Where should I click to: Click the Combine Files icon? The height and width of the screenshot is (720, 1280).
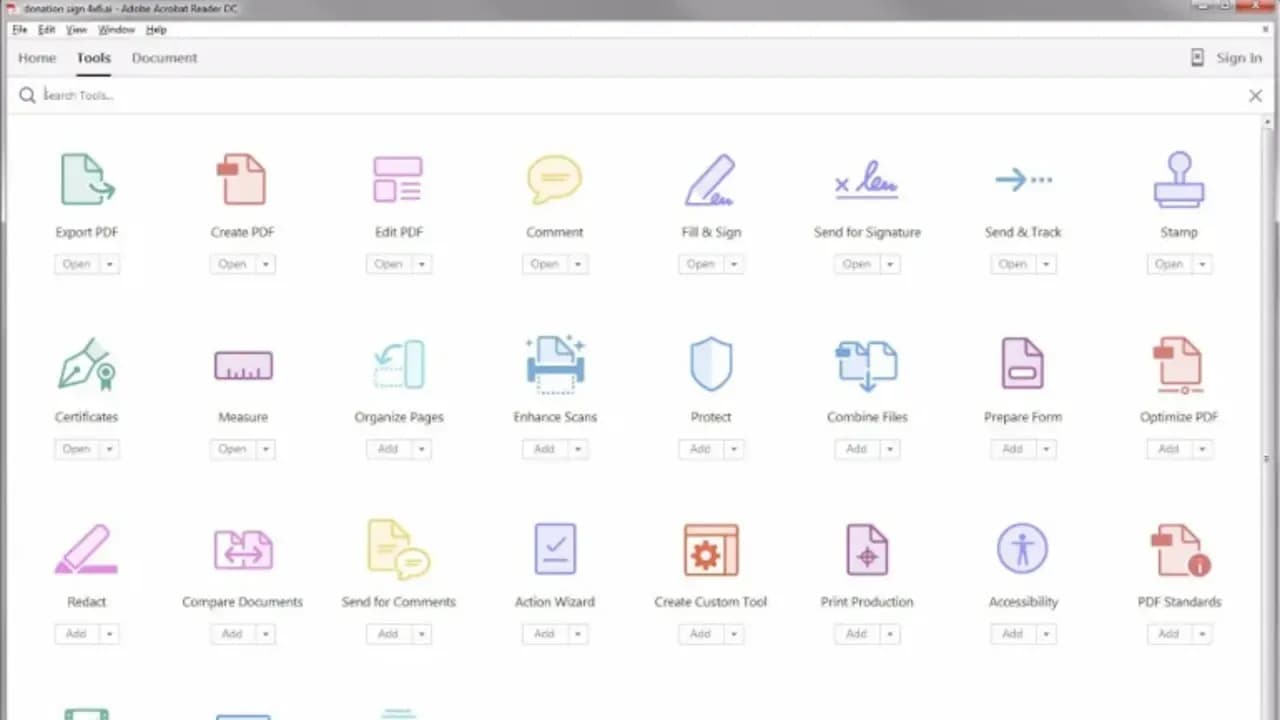pos(867,365)
